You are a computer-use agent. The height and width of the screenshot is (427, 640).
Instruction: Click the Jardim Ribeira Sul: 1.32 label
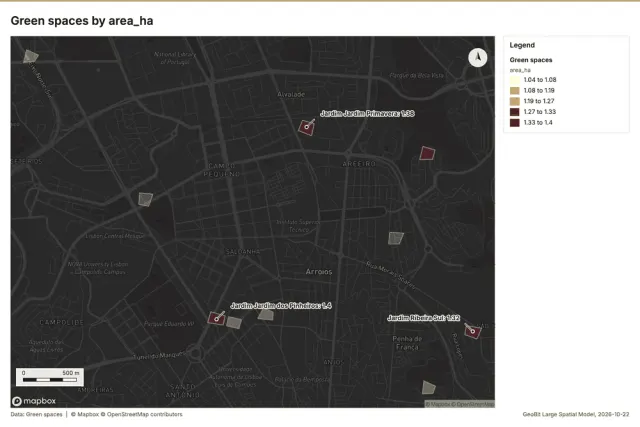[x=424, y=318]
